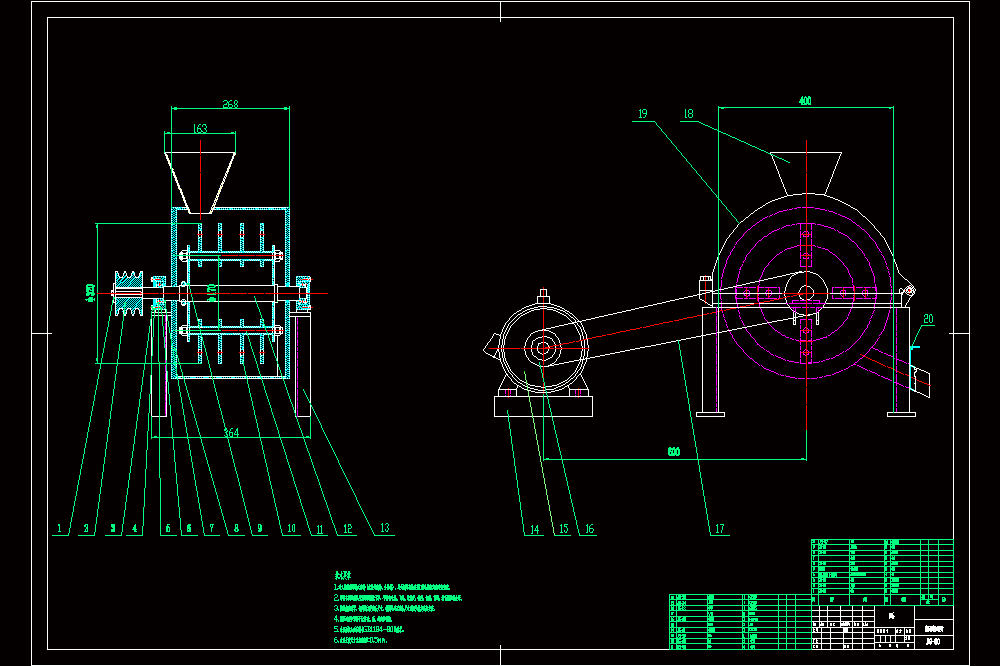This screenshot has height=666, width=1000.
Task: Select part callout number 9
Action: [260, 528]
